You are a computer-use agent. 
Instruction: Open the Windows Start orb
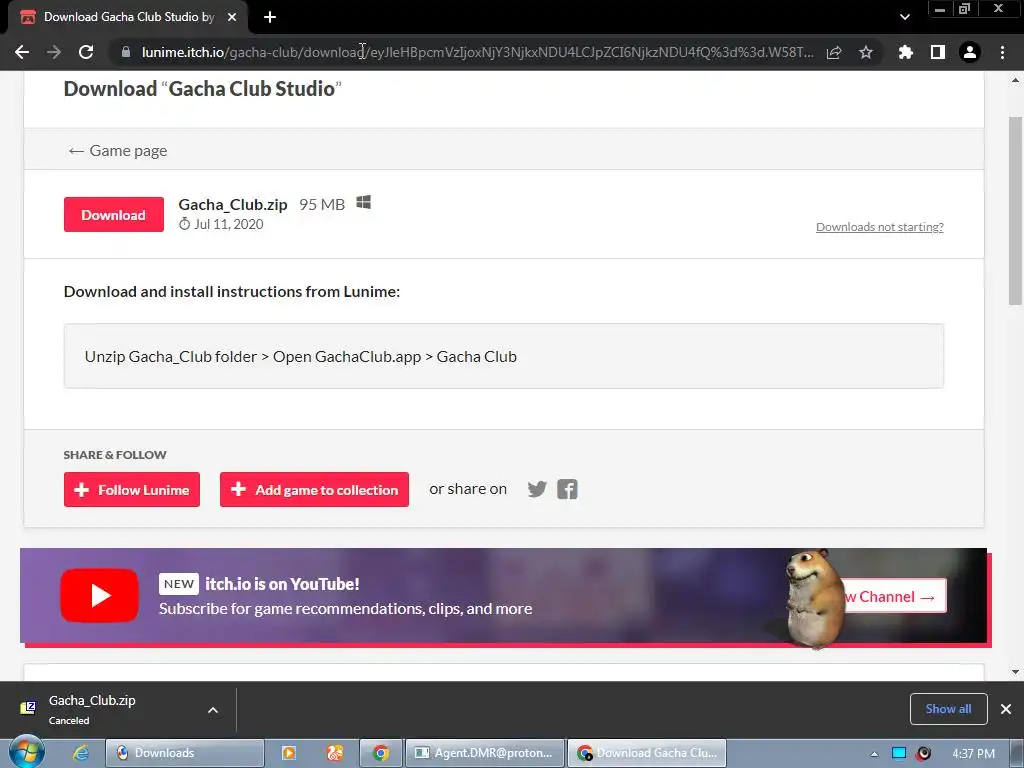click(27, 752)
